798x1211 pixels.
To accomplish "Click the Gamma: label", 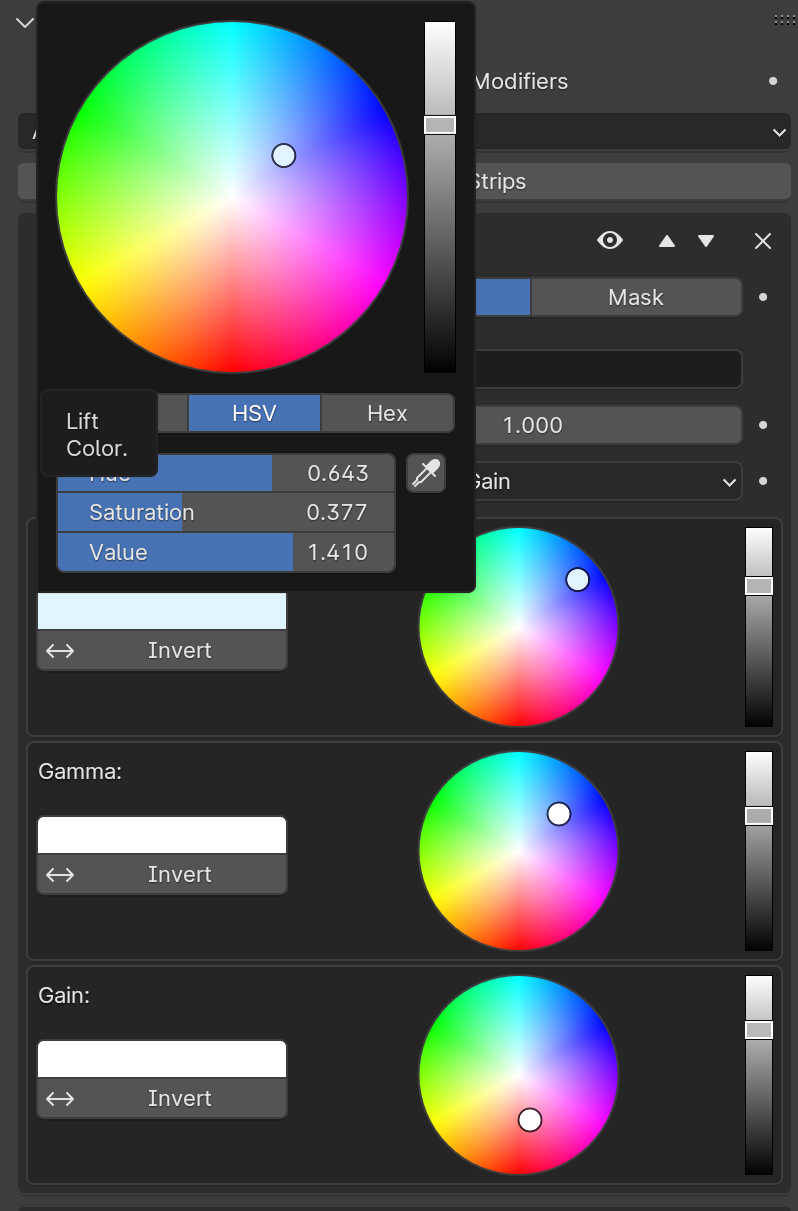I will [80, 771].
